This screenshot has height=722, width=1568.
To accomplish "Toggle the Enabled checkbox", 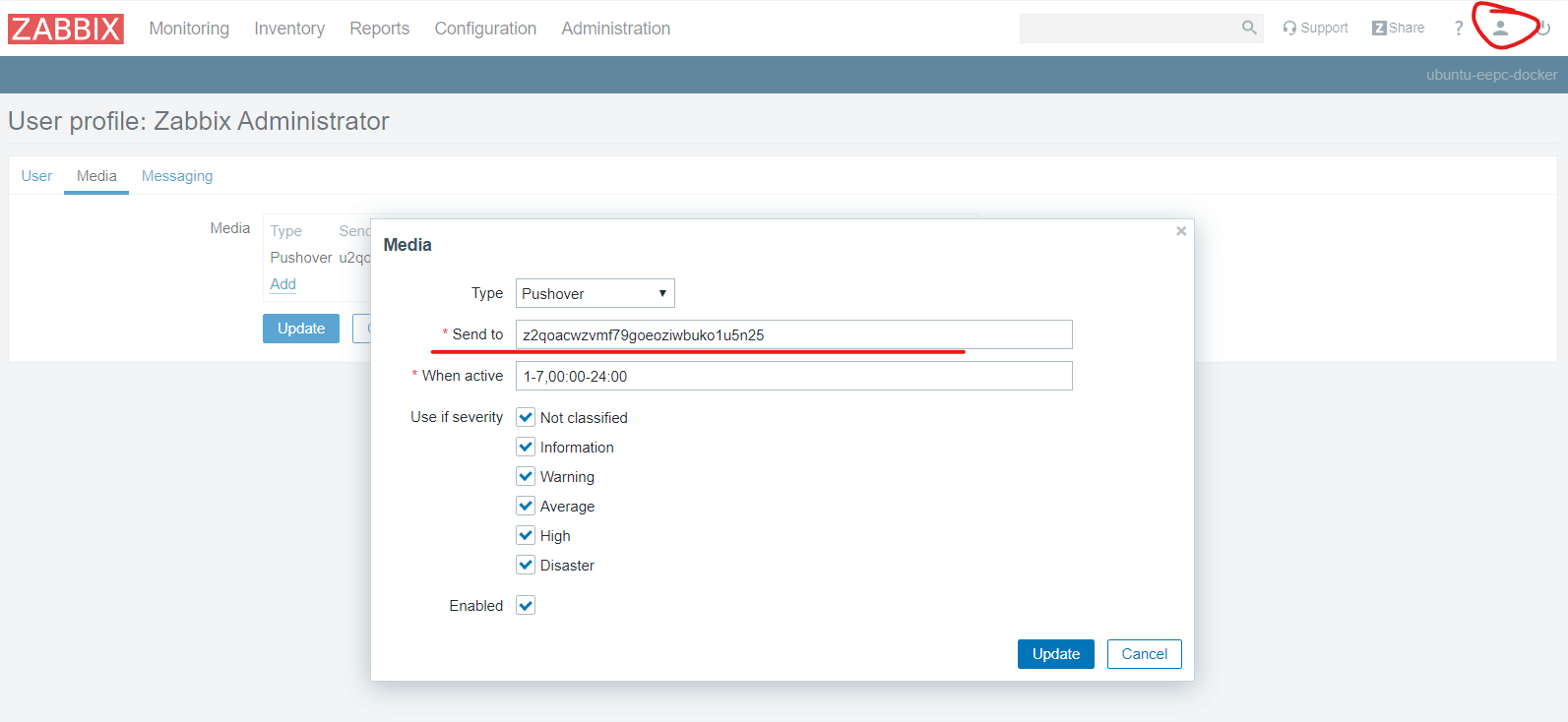I will click(x=526, y=605).
